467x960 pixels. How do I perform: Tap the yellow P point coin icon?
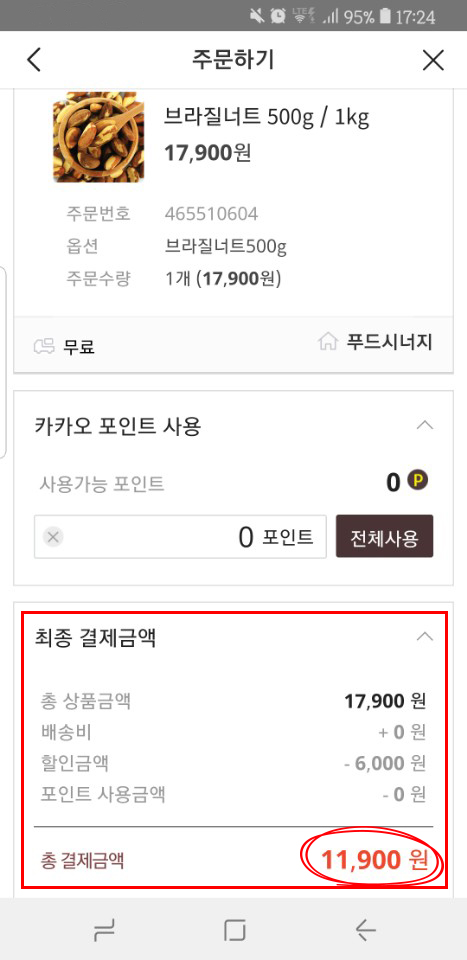(x=418, y=481)
